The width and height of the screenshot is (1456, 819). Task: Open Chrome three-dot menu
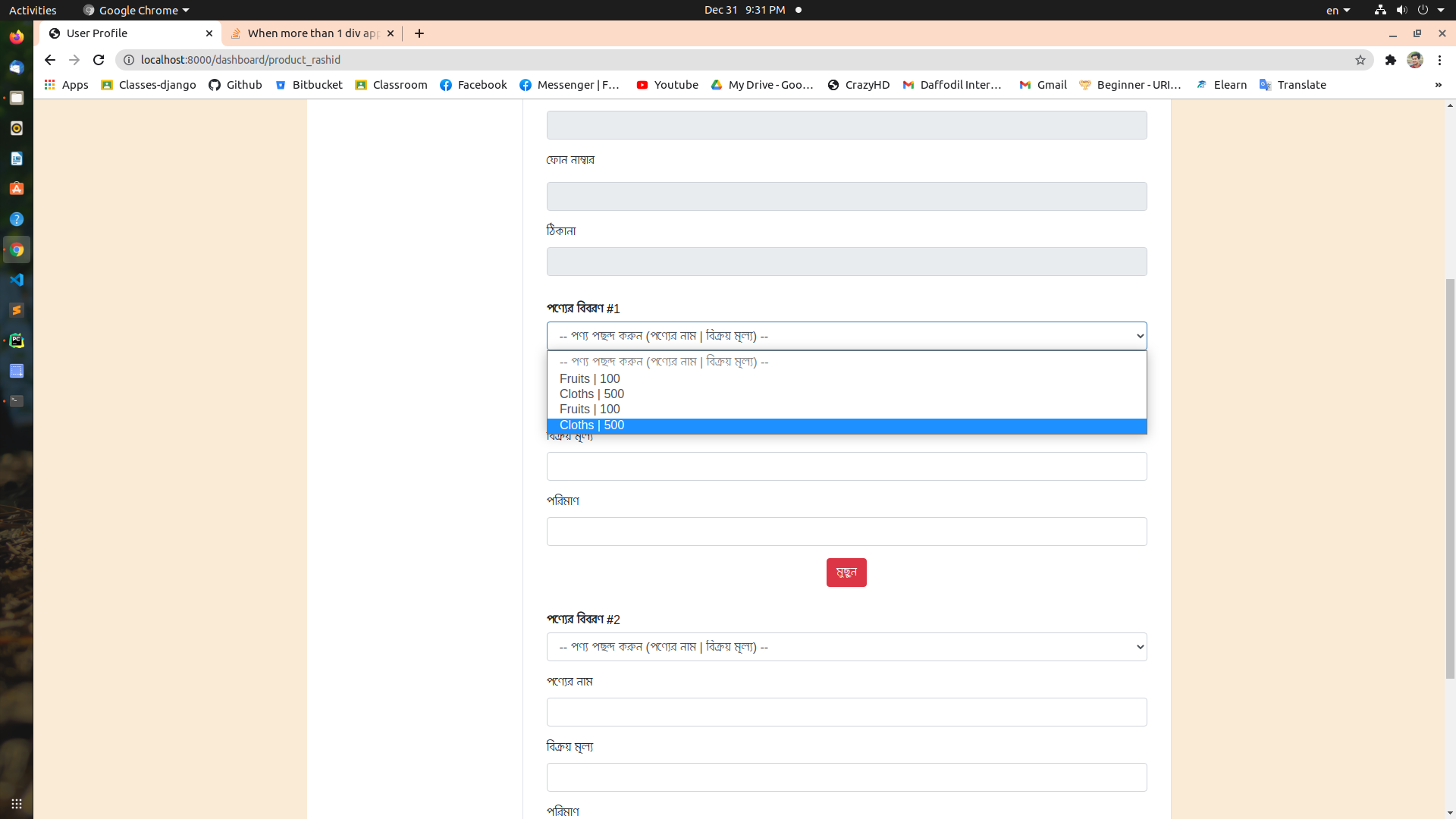[x=1439, y=60]
